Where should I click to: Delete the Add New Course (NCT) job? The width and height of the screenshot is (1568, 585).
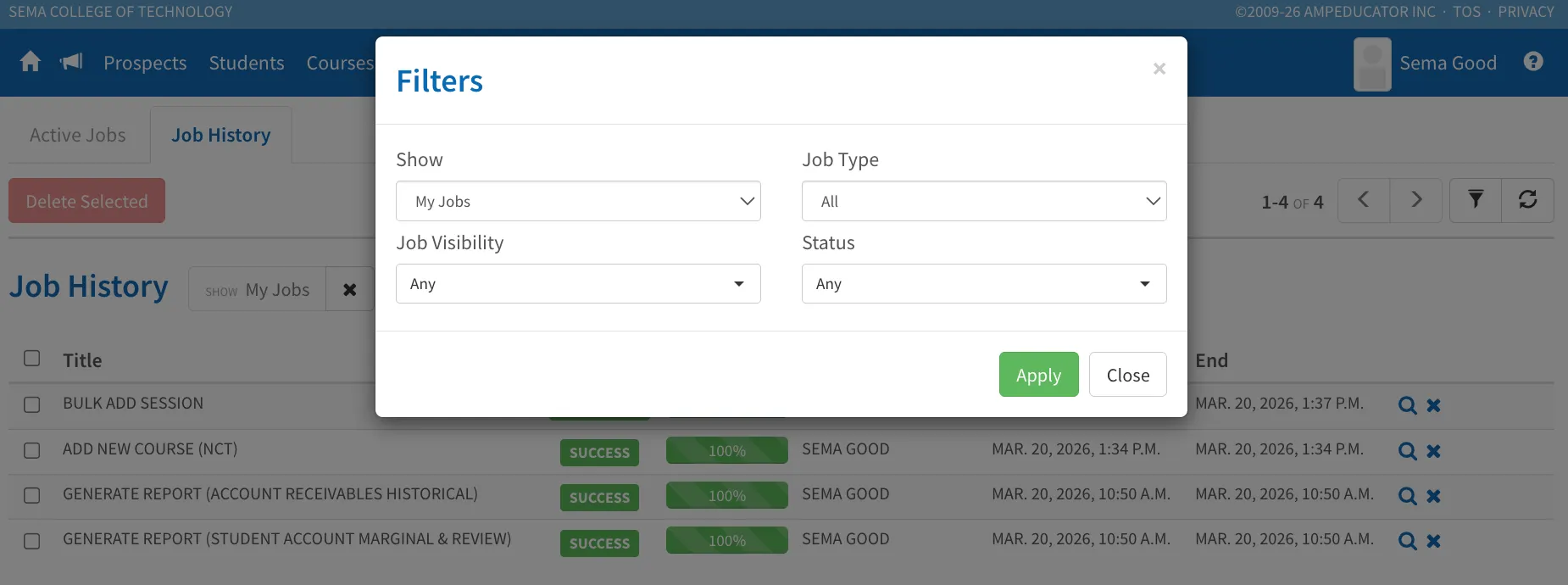point(1433,451)
